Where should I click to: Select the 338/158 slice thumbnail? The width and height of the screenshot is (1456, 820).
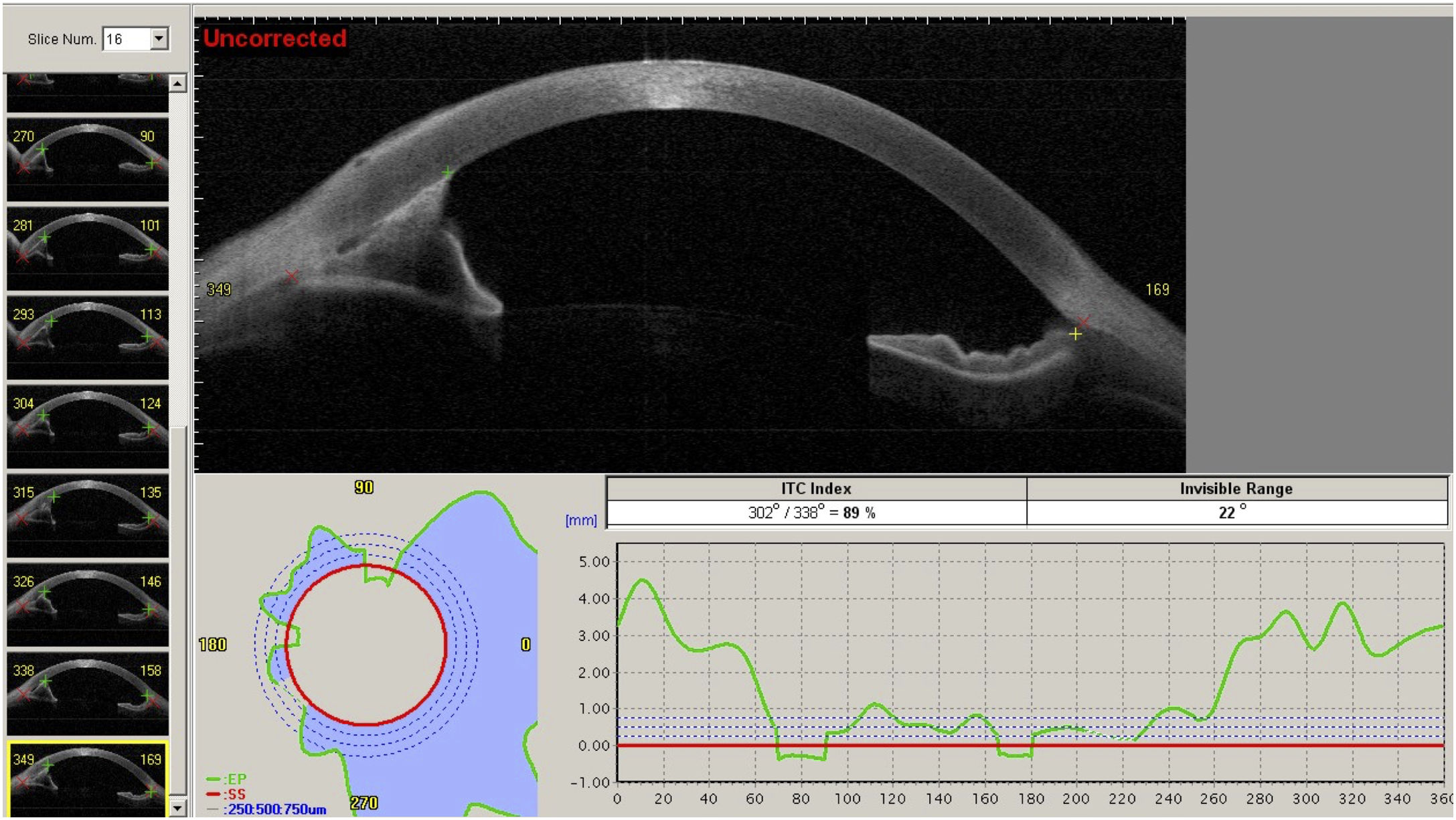(x=87, y=693)
